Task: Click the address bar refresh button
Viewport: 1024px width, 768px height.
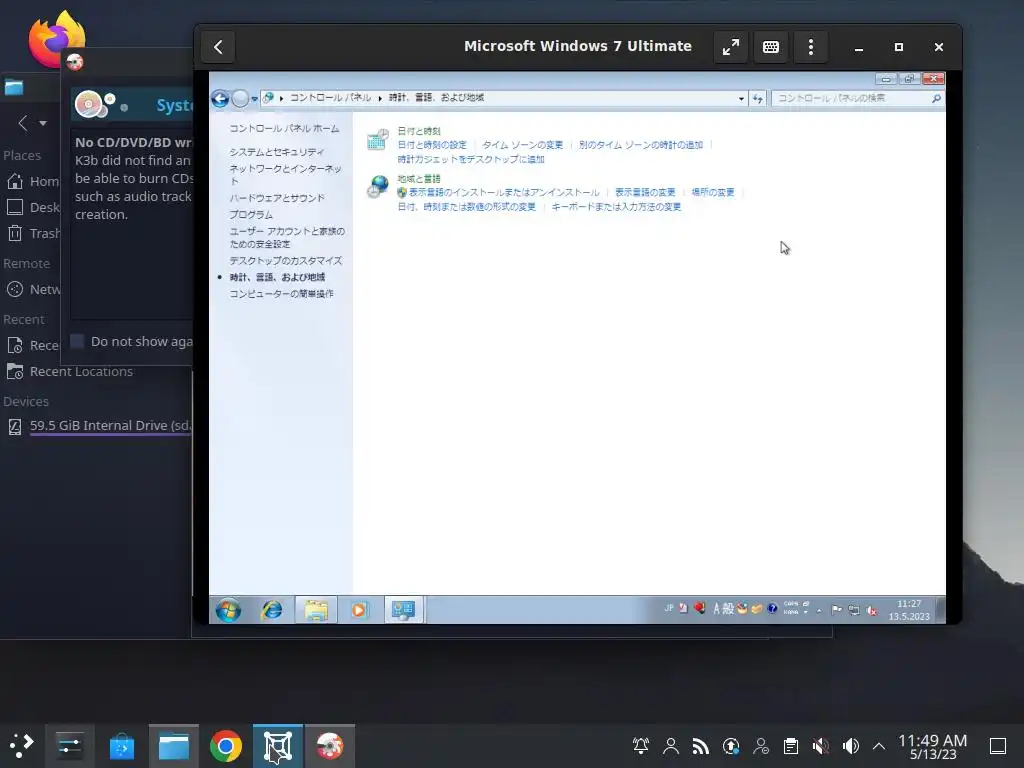Action: tap(758, 99)
